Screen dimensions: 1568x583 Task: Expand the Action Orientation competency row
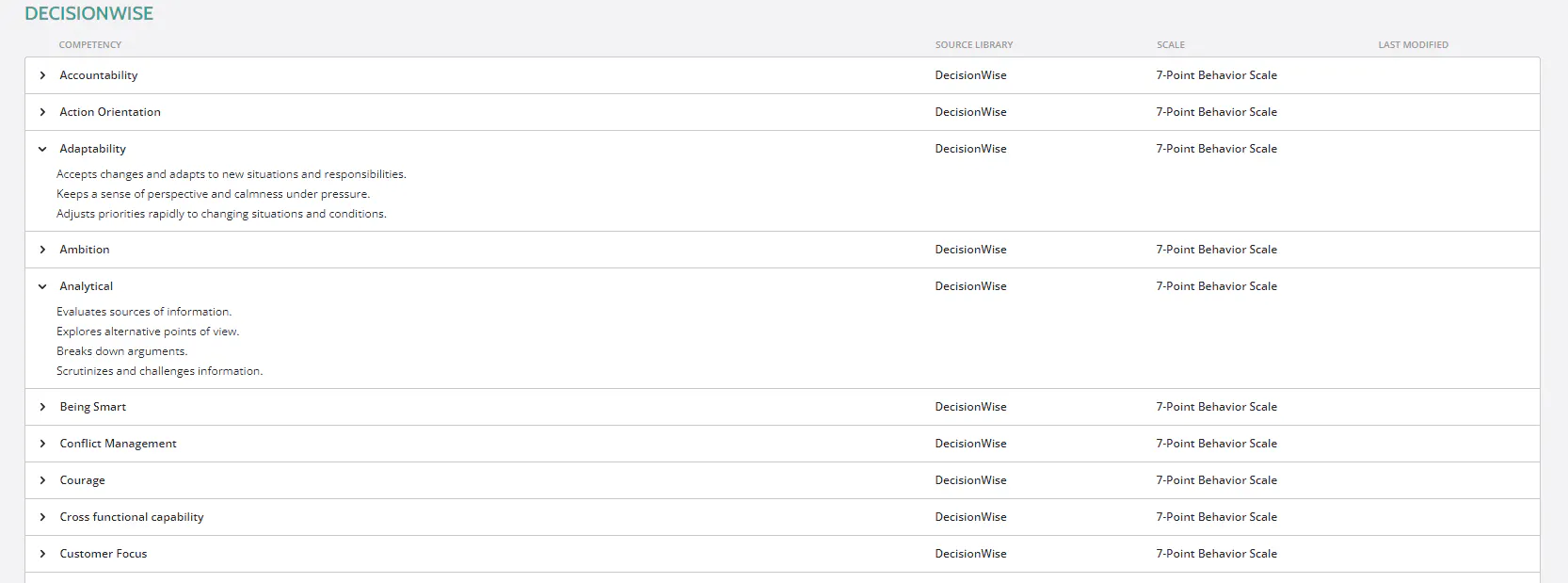point(42,112)
